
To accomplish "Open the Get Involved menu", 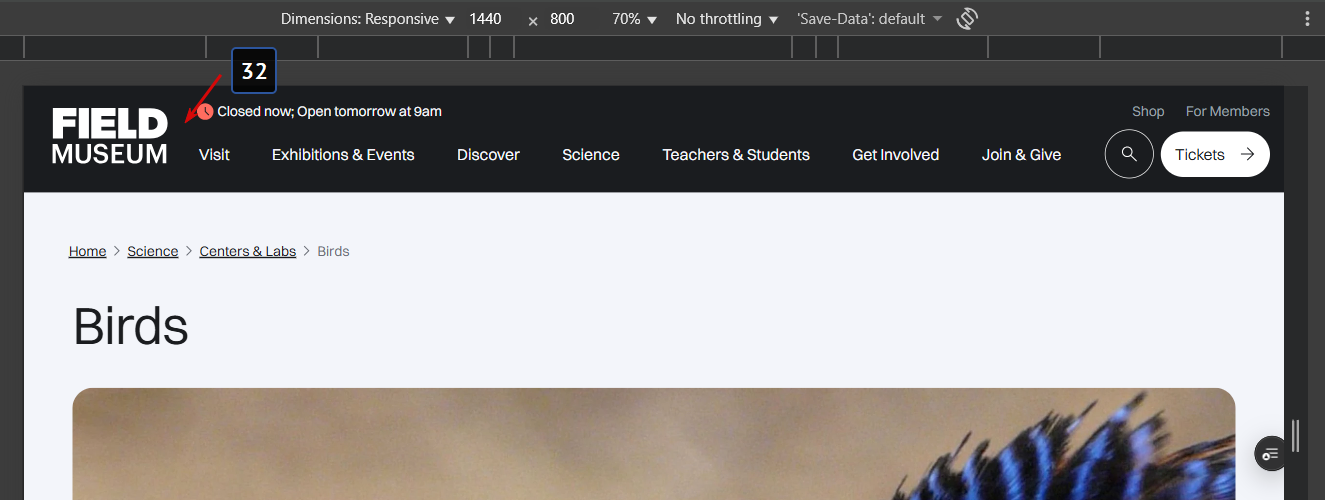I will click(896, 155).
